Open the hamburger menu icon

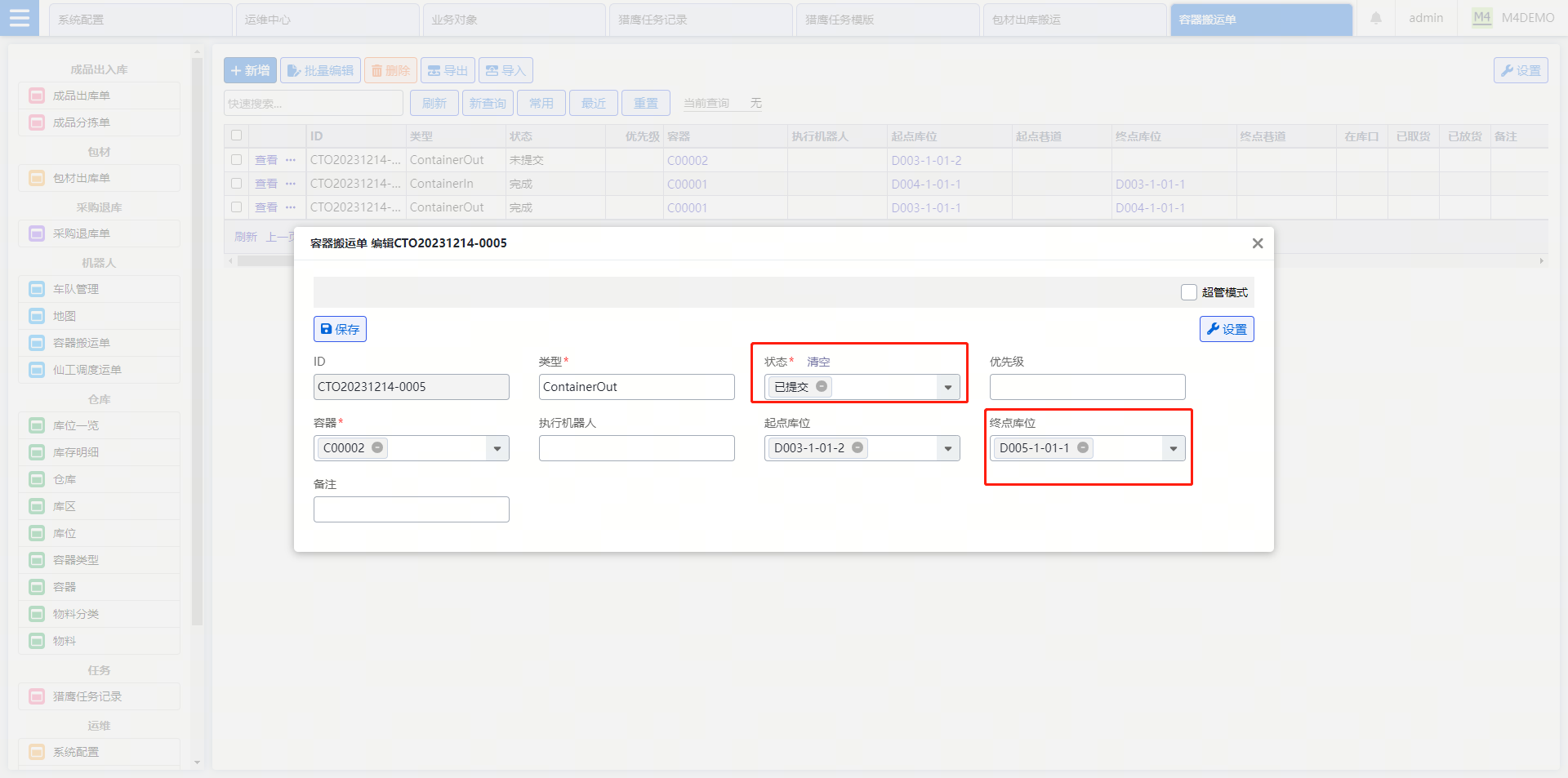click(20, 18)
